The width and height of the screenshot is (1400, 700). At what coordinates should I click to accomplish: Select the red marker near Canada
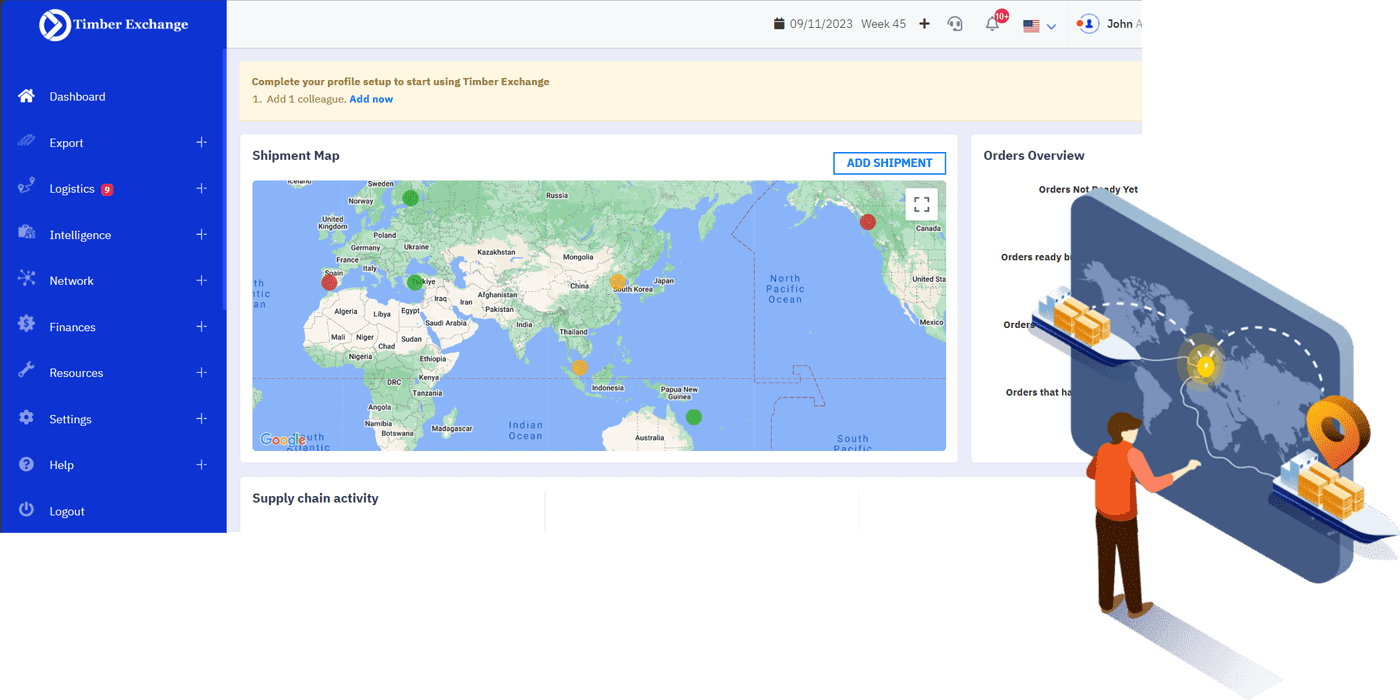click(x=868, y=222)
